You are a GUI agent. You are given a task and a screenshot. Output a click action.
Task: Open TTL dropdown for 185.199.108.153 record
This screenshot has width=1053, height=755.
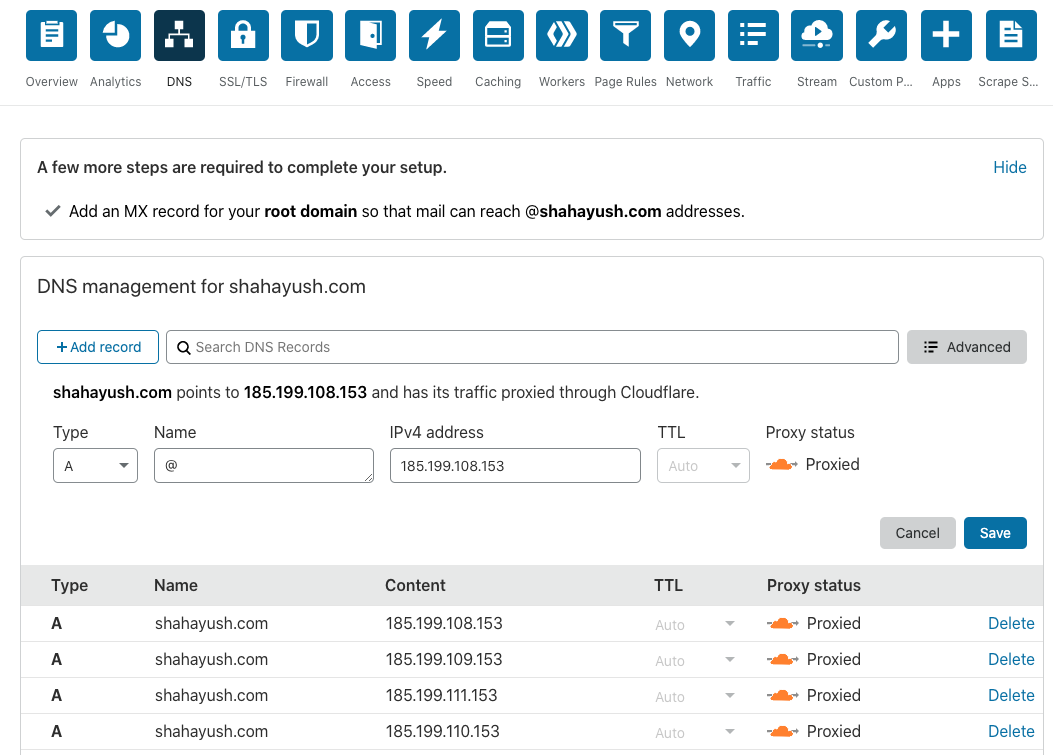point(695,624)
